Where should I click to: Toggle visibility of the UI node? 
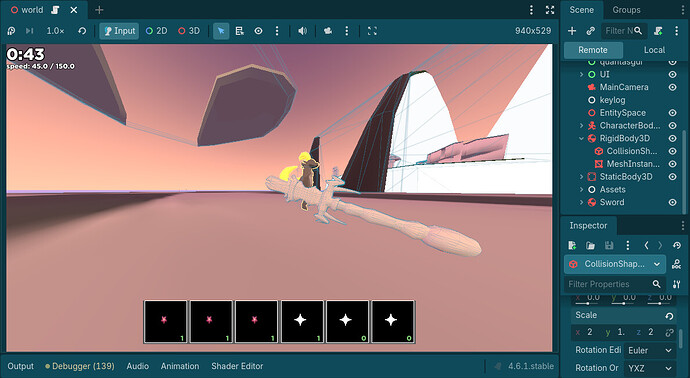tap(672, 74)
